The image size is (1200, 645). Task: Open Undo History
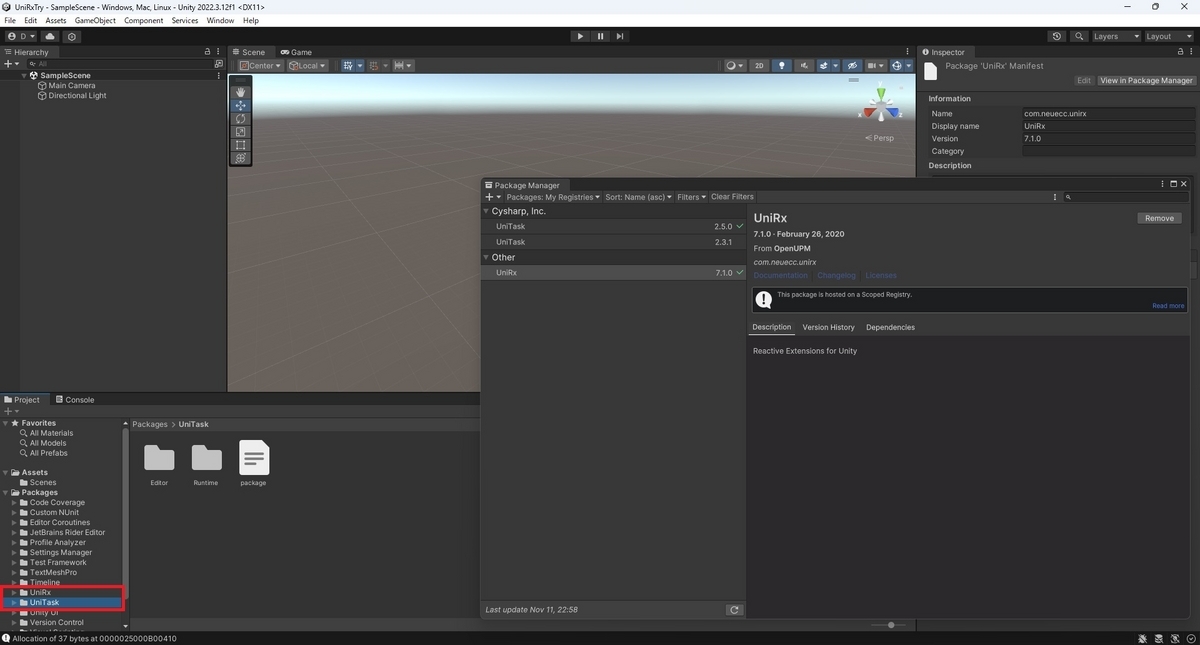(x=1057, y=36)
